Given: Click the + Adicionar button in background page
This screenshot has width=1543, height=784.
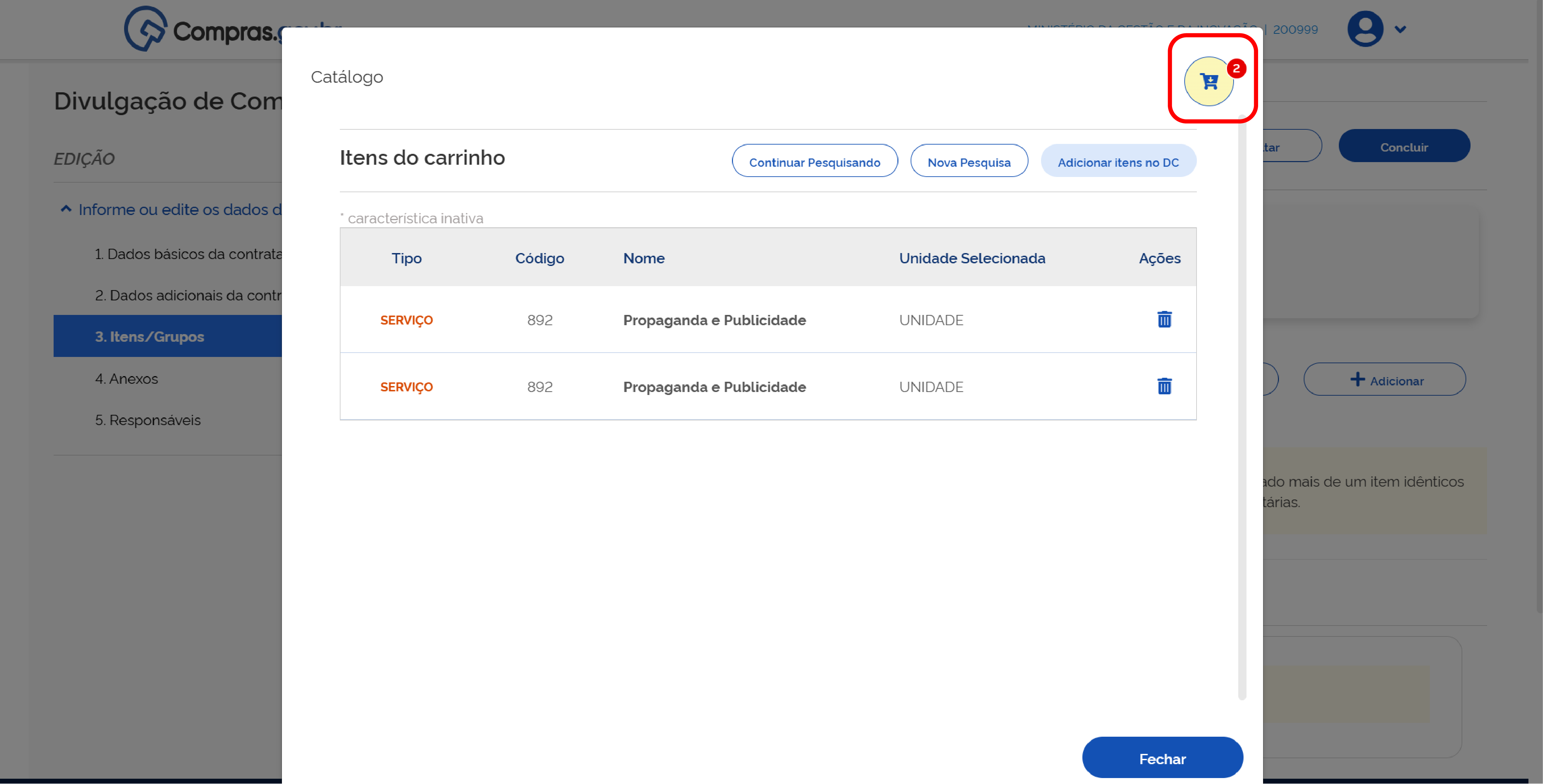Looking at the screenshot, I should coord(1384,380).
